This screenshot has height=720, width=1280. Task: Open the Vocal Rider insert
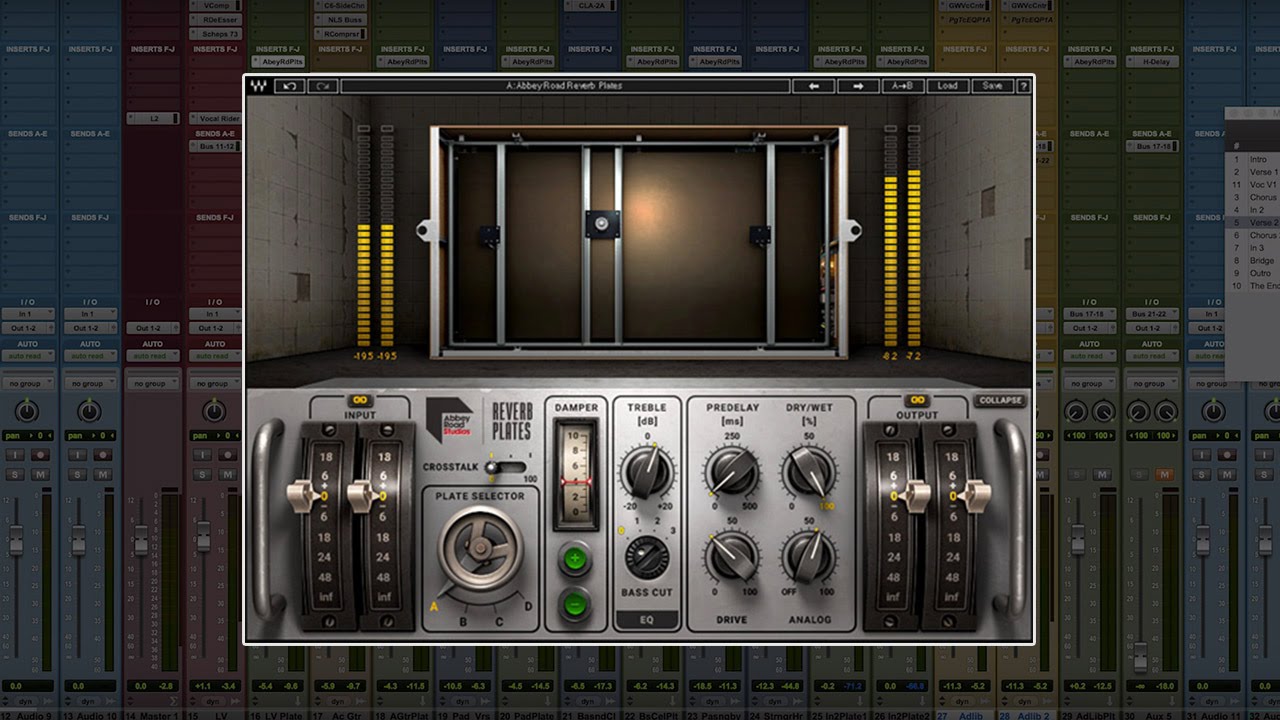216,118
